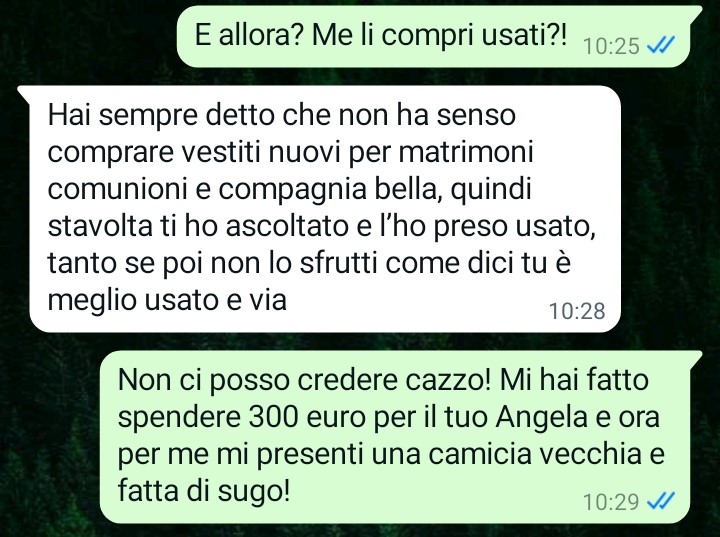Click the line starting "Hai sempre detto"

click(x=281, y=115)
